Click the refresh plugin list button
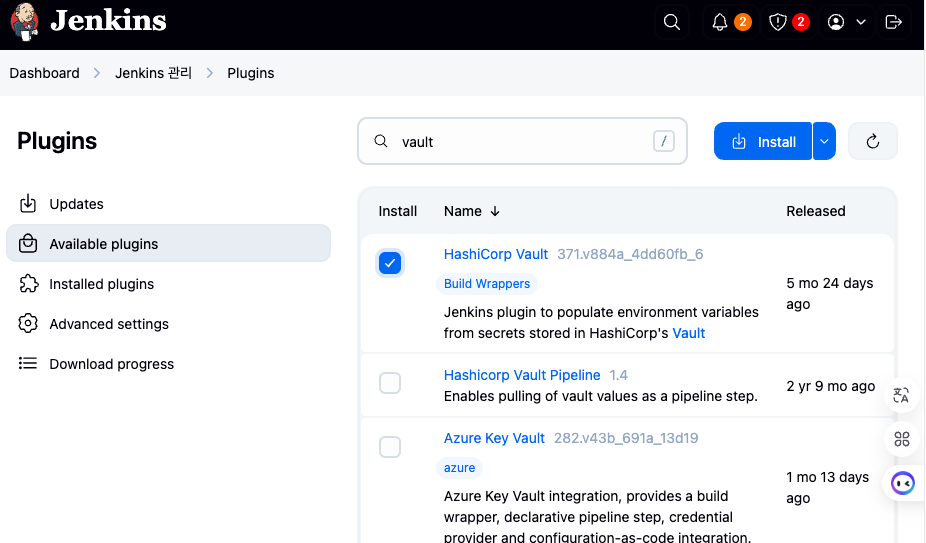Screen dimensions: 926x543 [873, 141]
